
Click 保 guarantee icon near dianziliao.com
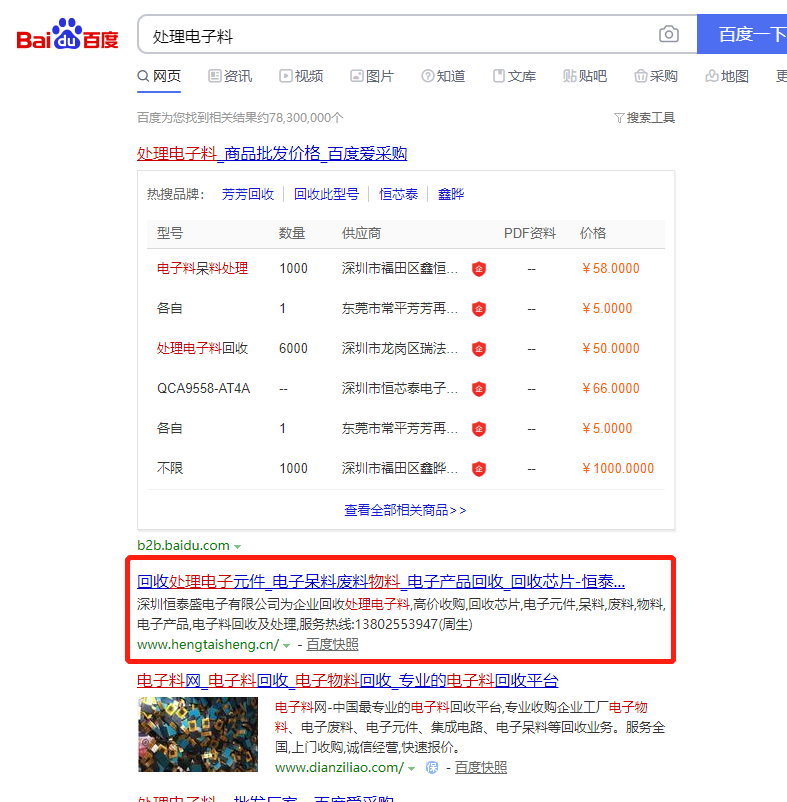pos(432,768)
